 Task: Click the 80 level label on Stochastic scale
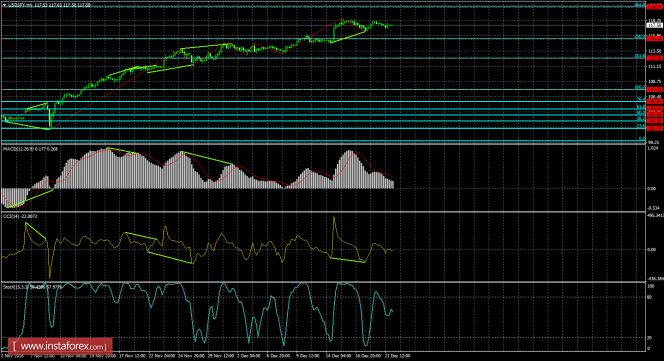[x=649, y=297]
